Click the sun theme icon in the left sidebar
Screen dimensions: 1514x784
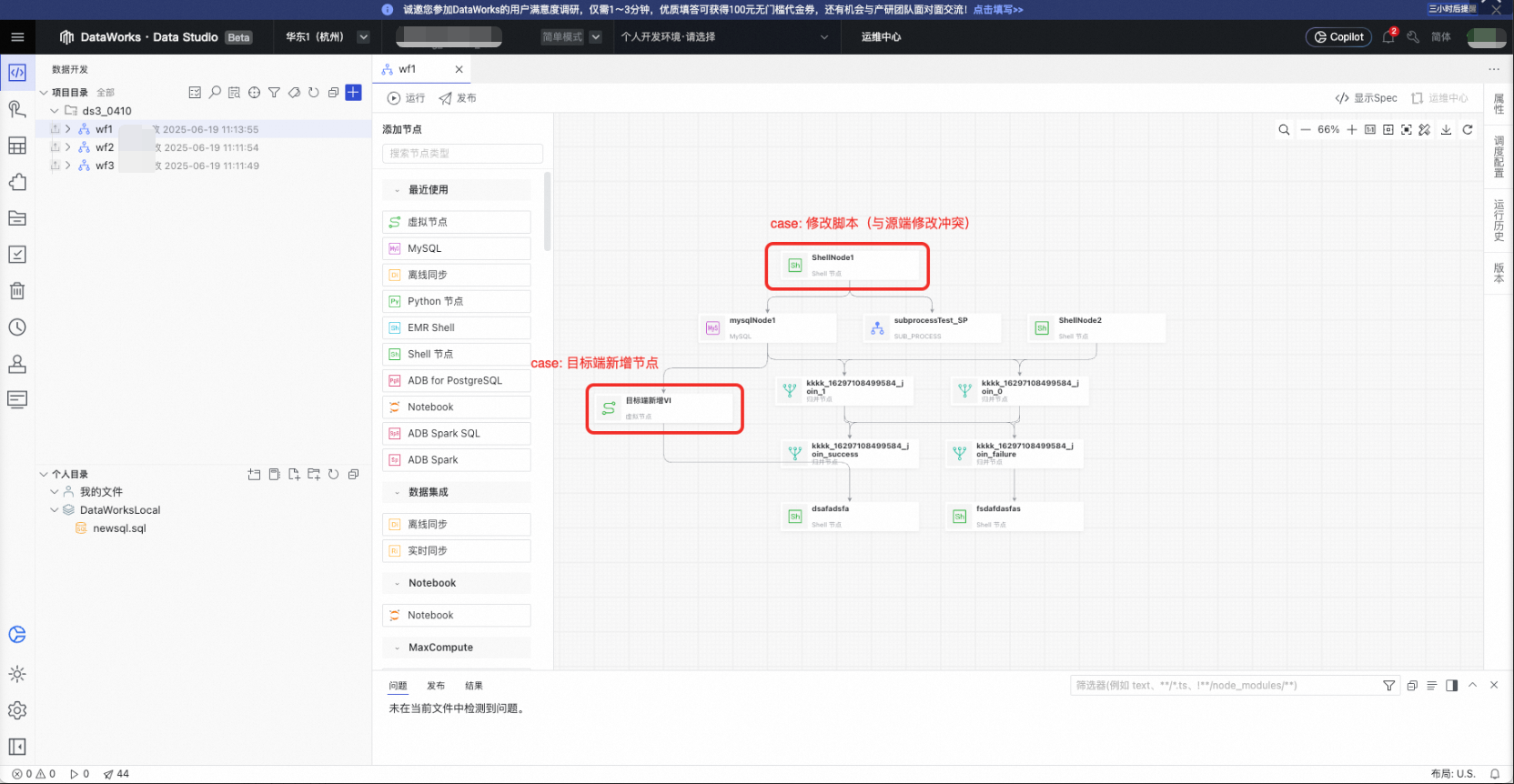click(x=17, y=674)
